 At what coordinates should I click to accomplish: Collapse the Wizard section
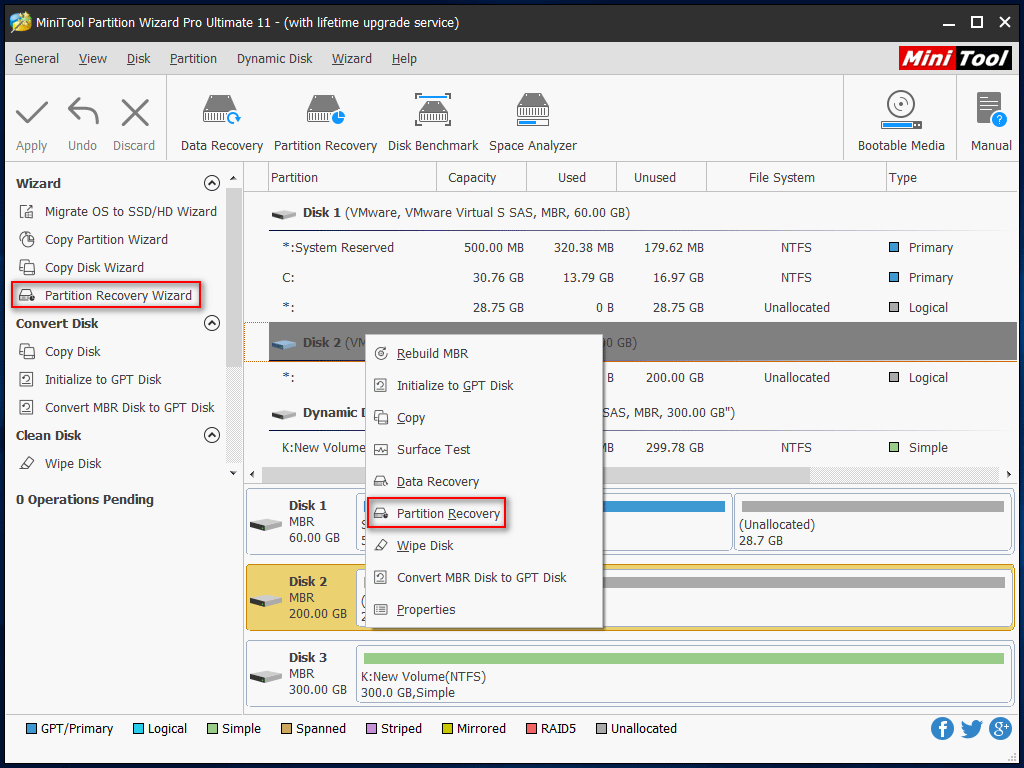tap(212, 183)
